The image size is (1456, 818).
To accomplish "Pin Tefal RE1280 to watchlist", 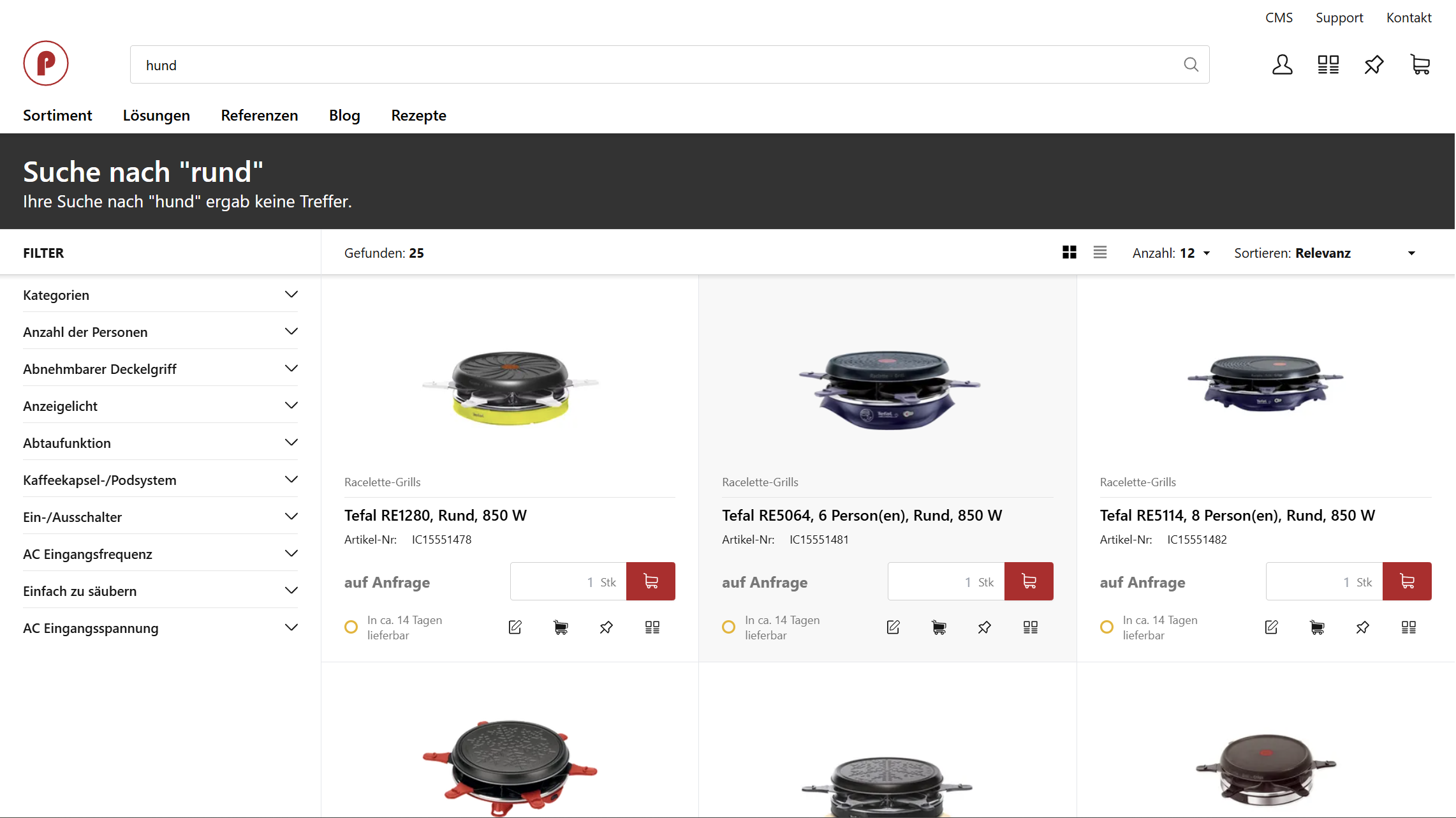I will point(607,627).
